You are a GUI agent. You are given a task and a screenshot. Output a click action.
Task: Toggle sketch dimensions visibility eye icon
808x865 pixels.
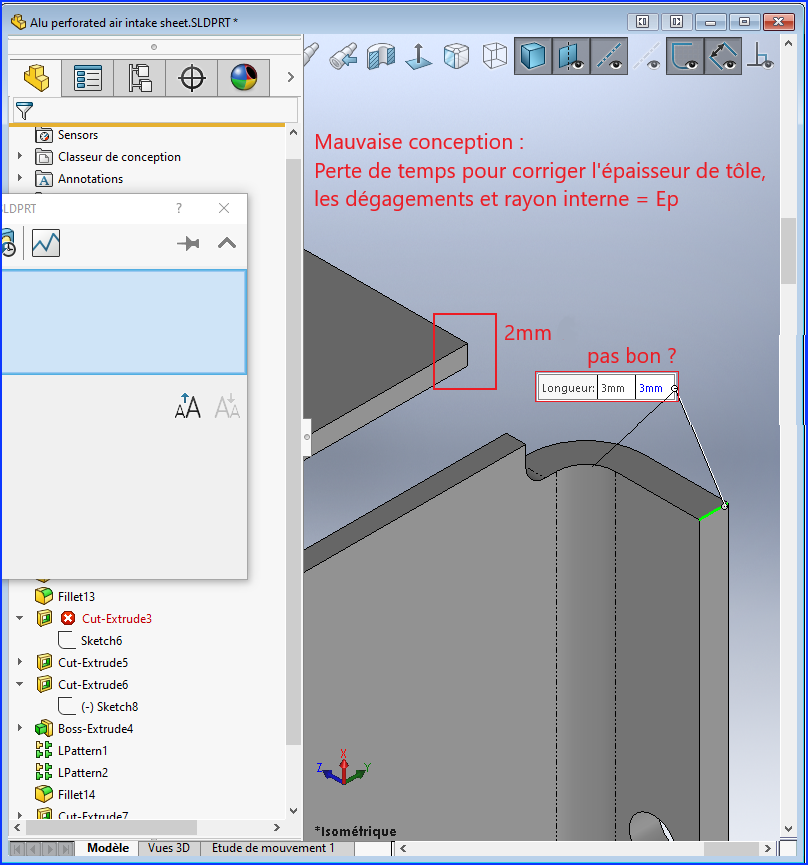[x=723, y=56]
